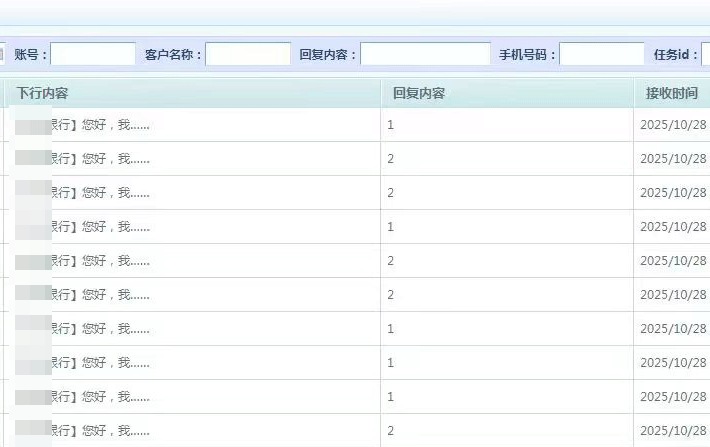Screen dimensions: 710x447
Task: Select the sixth row's 下行内容 message text
Action: (100, 295)
